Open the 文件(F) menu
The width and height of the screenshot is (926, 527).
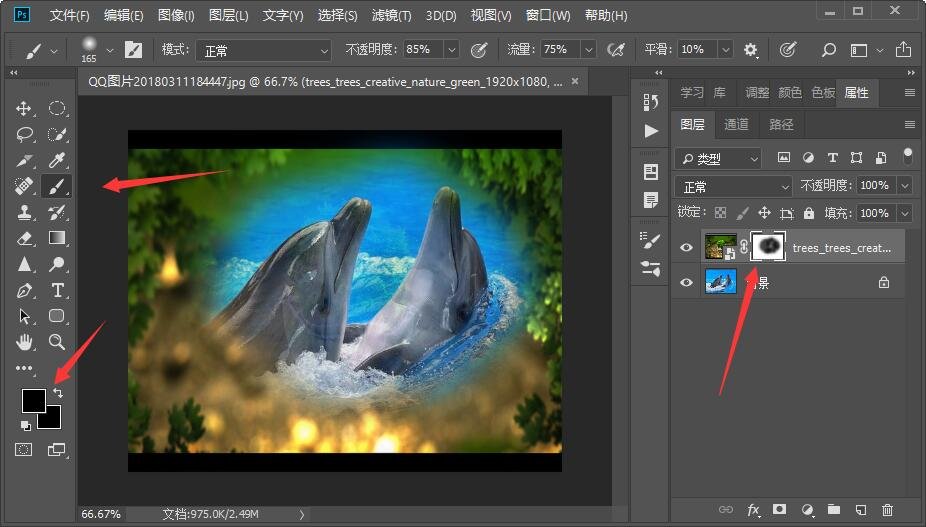(x=69, y=15)
